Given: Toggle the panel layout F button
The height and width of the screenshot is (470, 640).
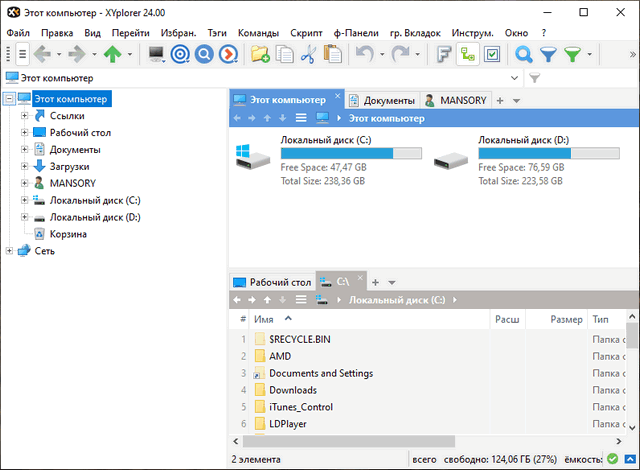Looking at the screenshot, I should click(x=444, y=54).
